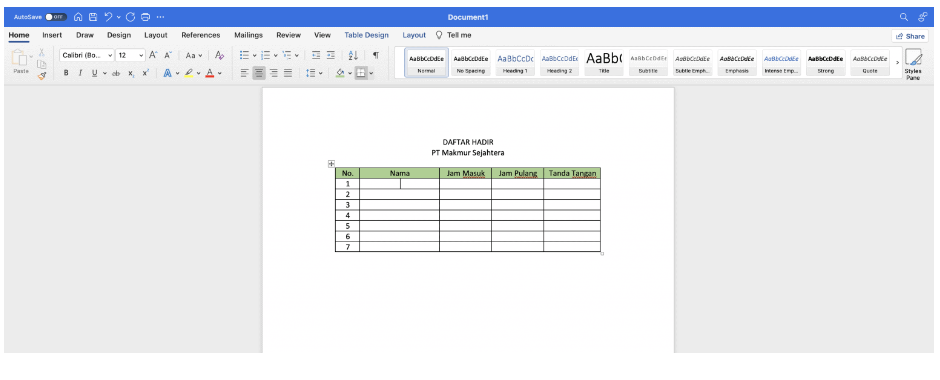Apply the Title style
Viewport: 940px width, 380px height.
click(604, 62)
